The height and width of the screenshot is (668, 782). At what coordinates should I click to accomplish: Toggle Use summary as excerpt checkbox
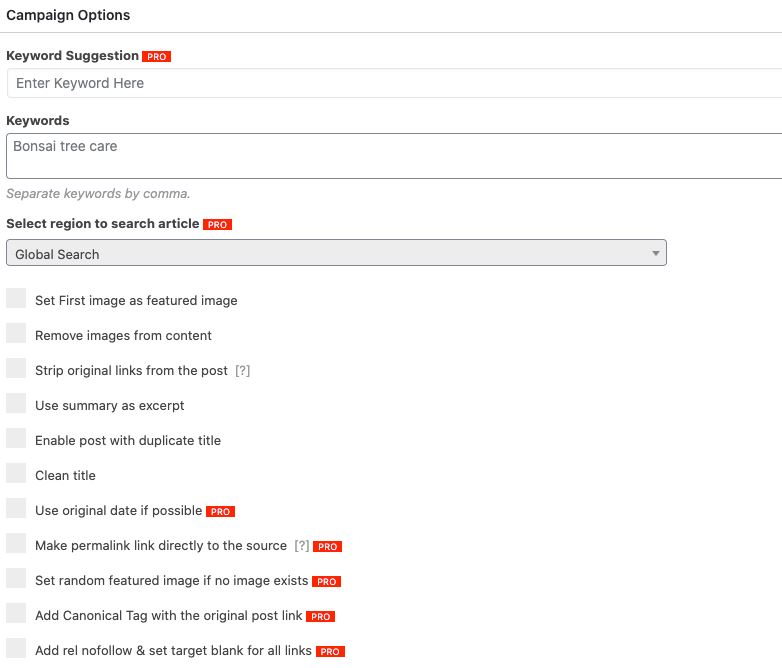click(x=16, y=403)
